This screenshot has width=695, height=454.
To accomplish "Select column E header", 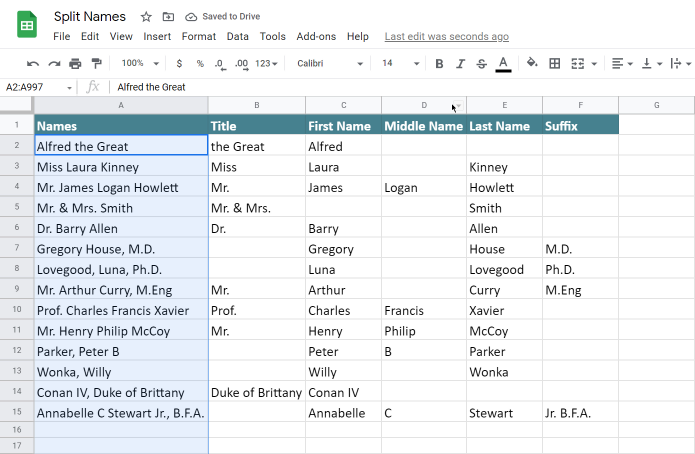I will 504,106.
